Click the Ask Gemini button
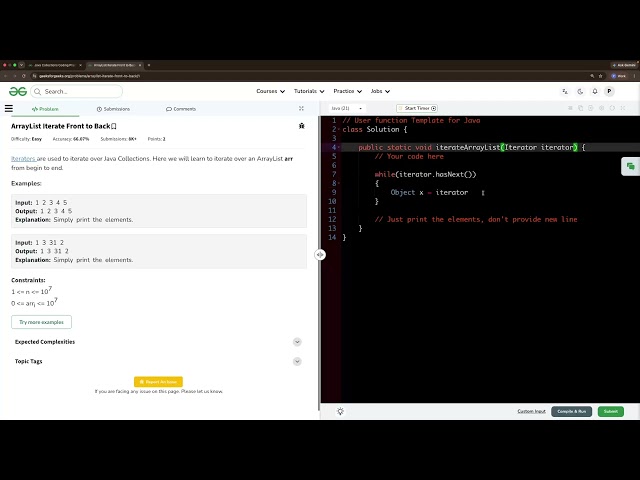Image resolution: width=640 pixels, height=480 pixels. coord(624,65)
